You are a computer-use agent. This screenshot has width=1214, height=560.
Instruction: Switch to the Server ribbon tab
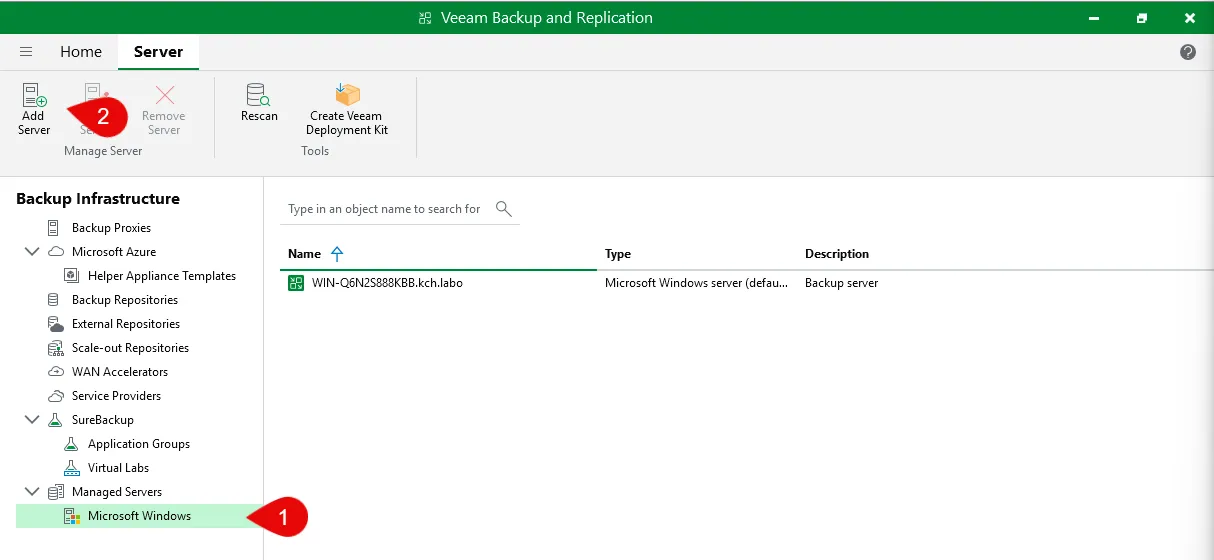158,52
